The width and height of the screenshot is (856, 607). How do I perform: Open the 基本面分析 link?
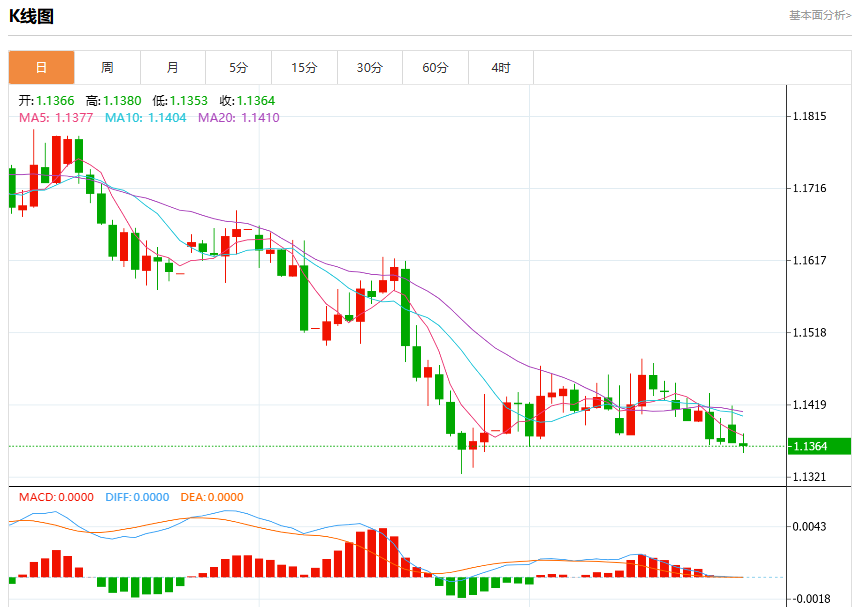[820, 15]
